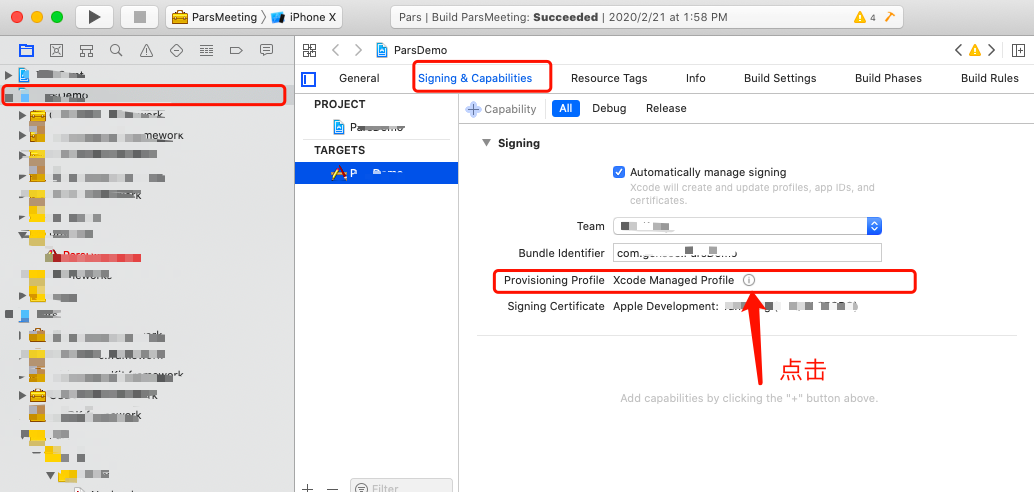Go forward in editor history
This screenshot has height=492, width=1034.
[x=358, y=50]
